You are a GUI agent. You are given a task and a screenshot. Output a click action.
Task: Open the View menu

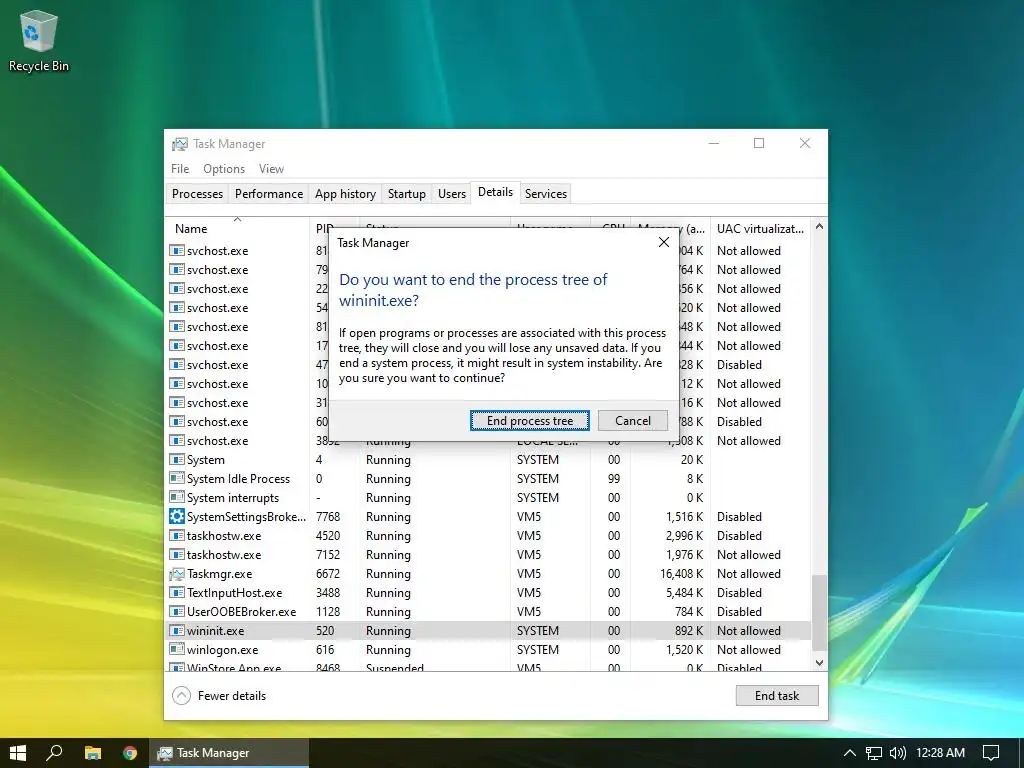[x=271, y=168]
